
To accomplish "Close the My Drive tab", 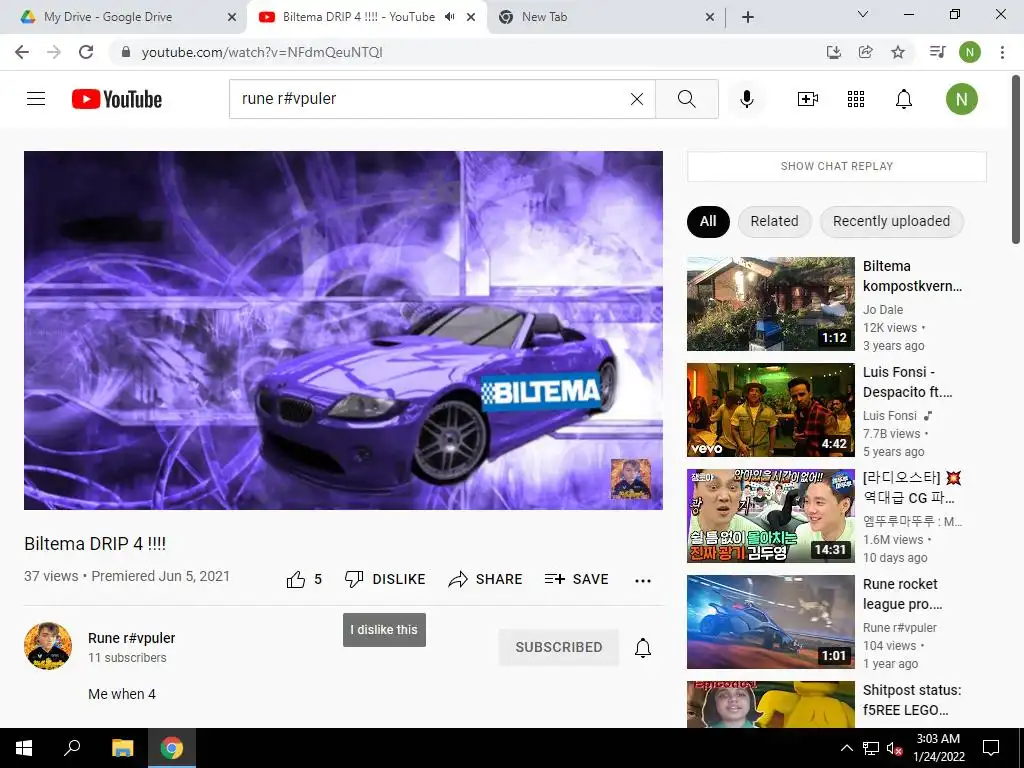I will click(232, 17).
